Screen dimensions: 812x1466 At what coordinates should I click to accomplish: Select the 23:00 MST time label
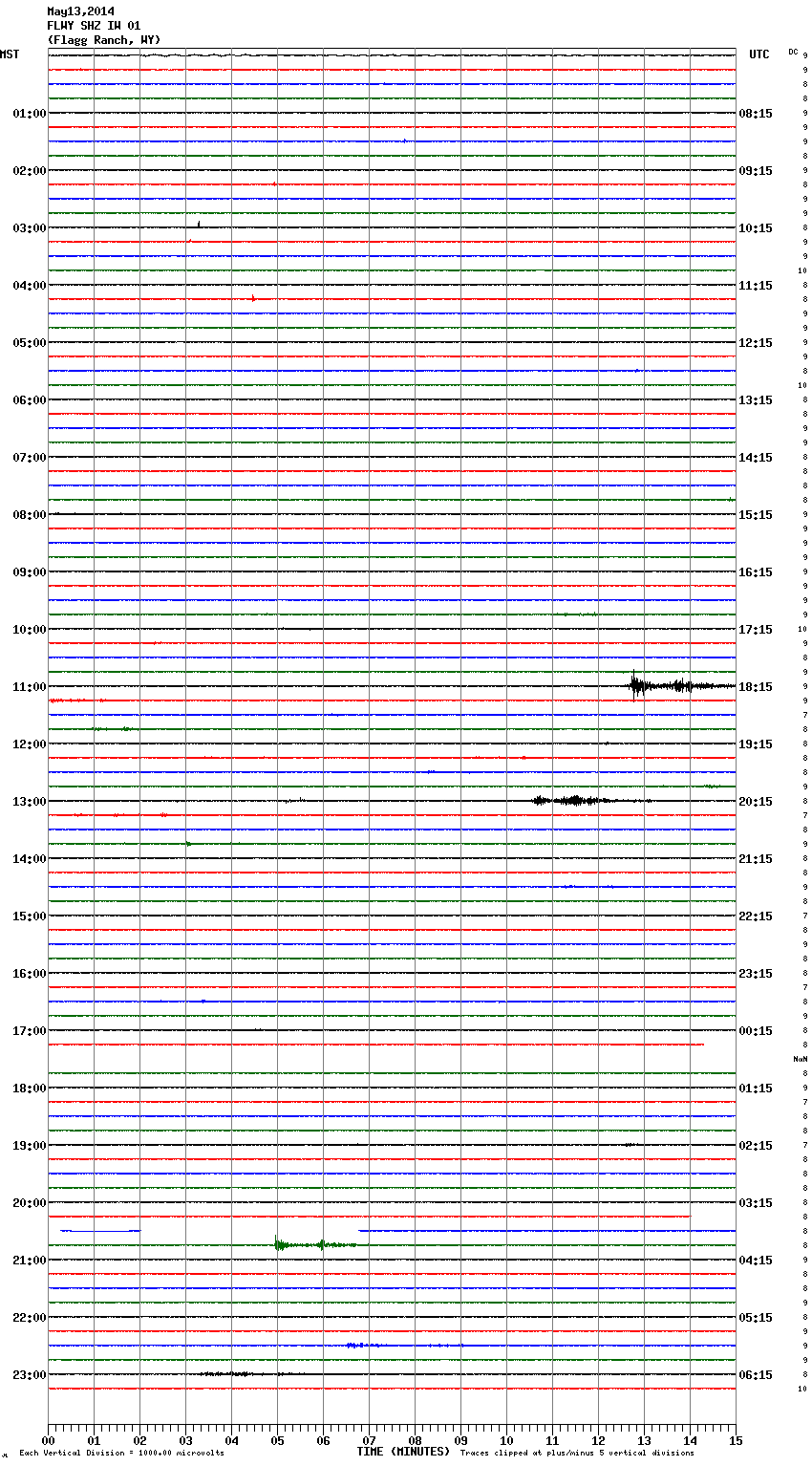[30, 1375]
